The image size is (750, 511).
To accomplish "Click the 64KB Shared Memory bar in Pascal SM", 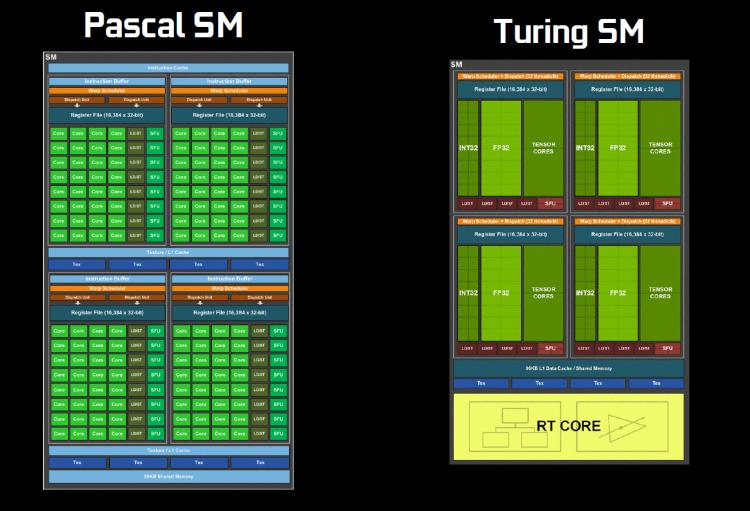I will click(x=169, y=477).
